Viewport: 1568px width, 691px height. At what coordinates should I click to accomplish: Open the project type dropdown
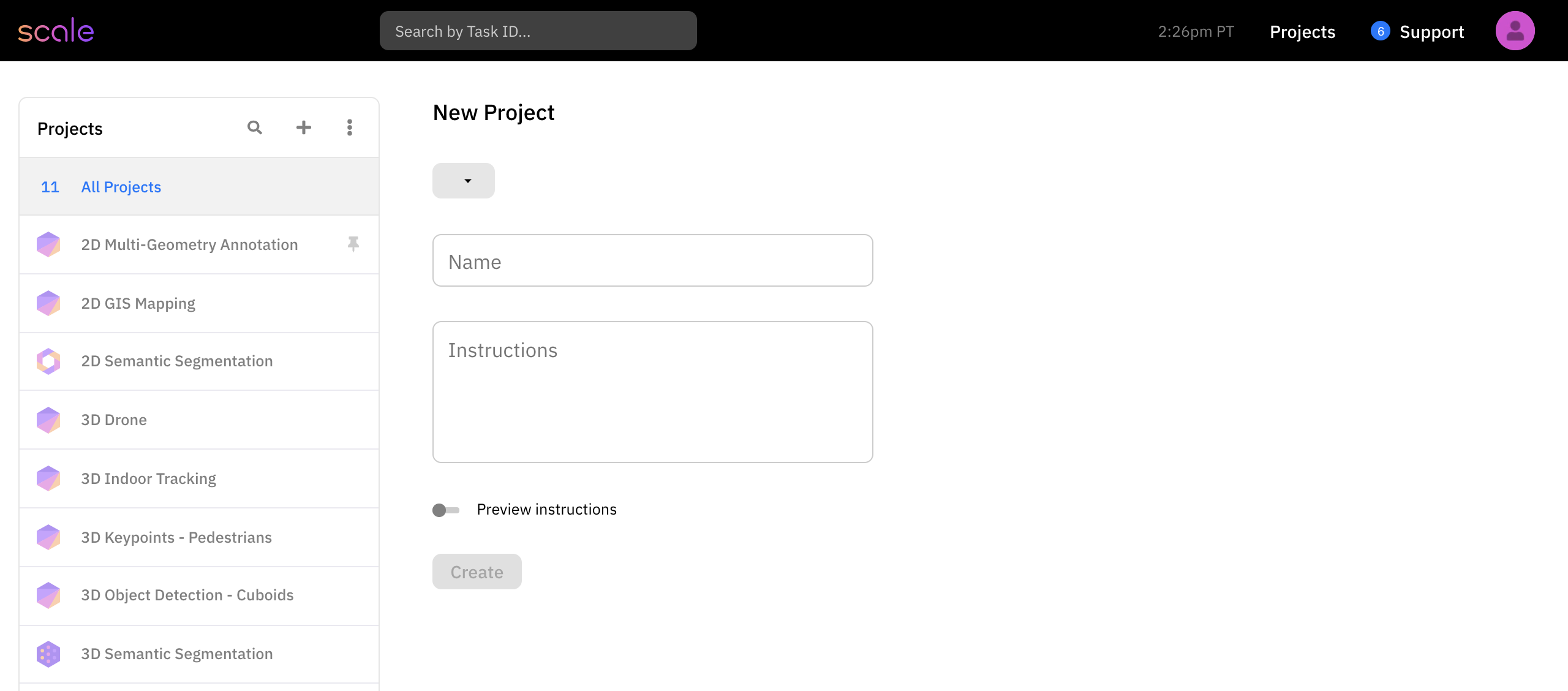(464, 181)
